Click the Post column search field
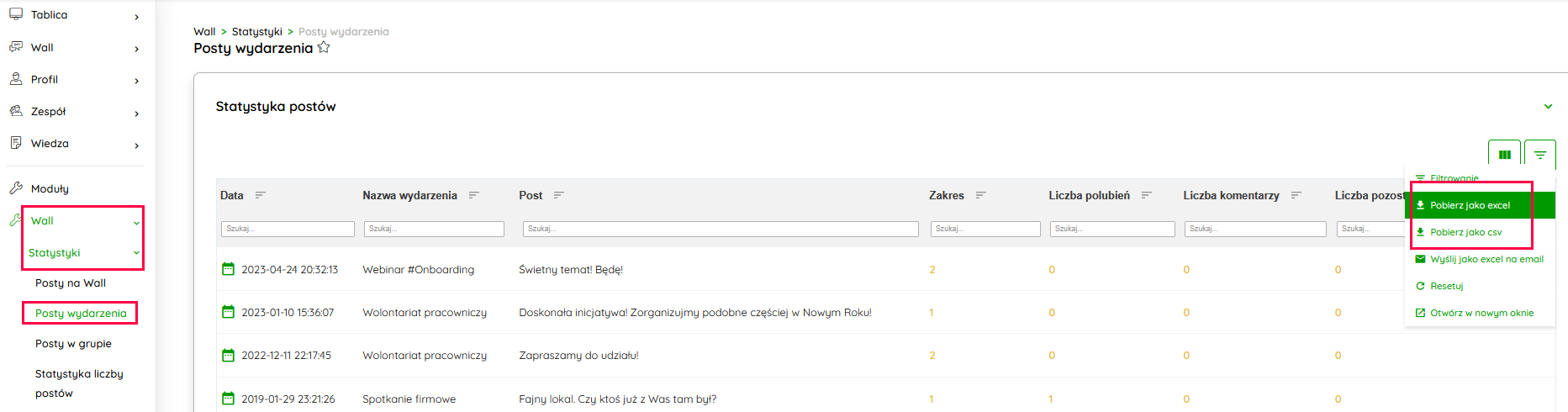This screenshot has height=412, width=1568. [721, 229]
